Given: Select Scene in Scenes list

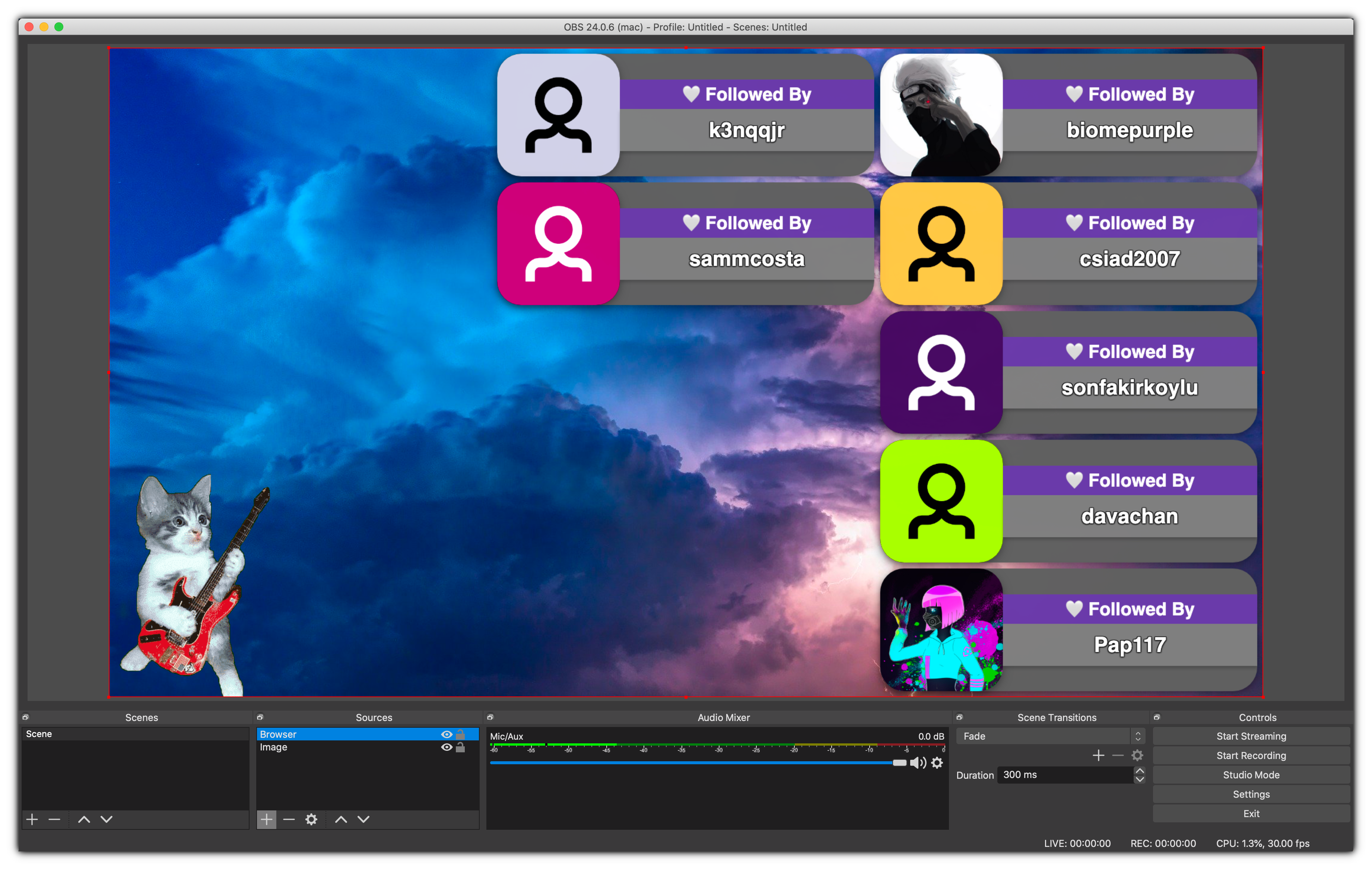Looking at the screenshot, I should pyautogui.click(x=39, y=734).
